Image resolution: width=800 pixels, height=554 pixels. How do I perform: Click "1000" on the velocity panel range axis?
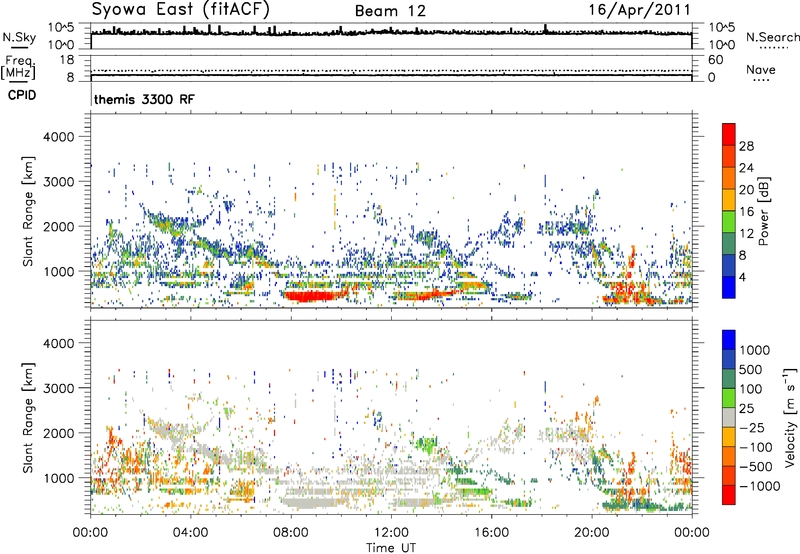click(x=58, y=478)
